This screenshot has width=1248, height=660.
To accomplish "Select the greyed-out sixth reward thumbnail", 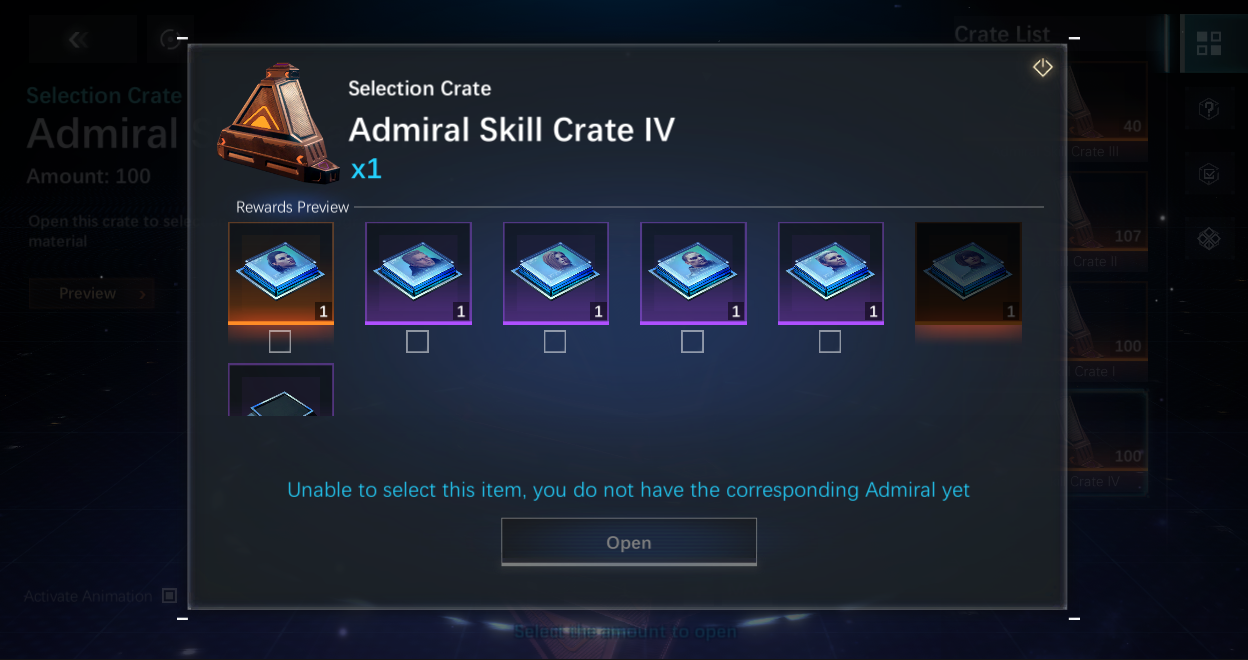I will tap(968, 273).
